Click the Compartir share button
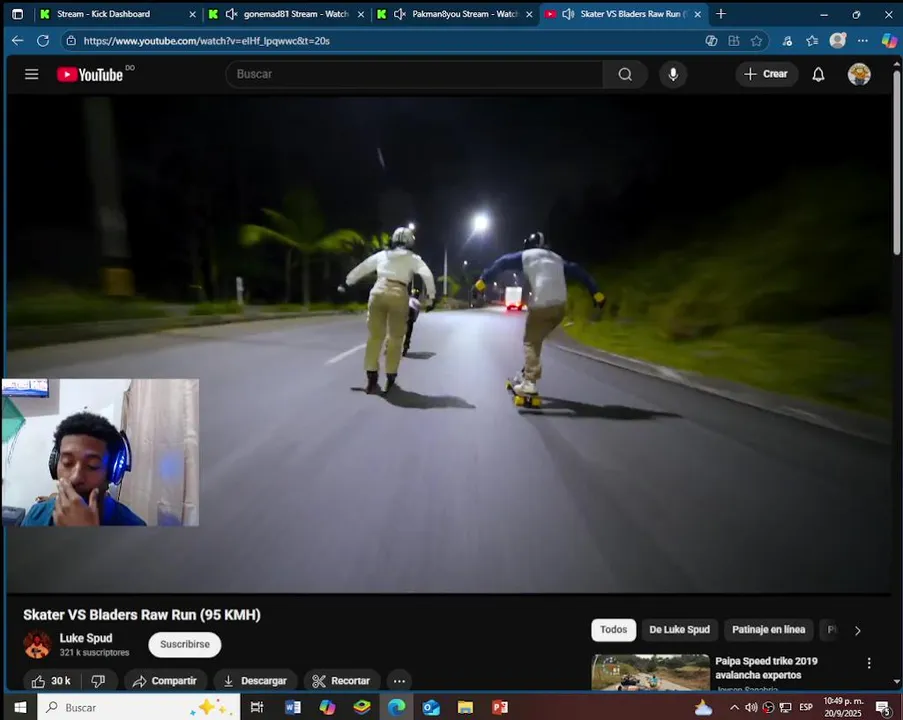 point(165,681)
